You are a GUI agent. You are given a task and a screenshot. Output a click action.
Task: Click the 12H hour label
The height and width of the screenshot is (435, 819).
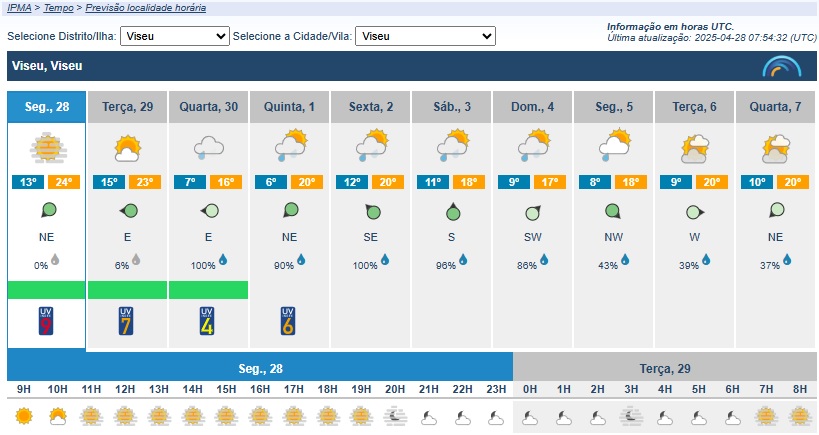(125, 390)
